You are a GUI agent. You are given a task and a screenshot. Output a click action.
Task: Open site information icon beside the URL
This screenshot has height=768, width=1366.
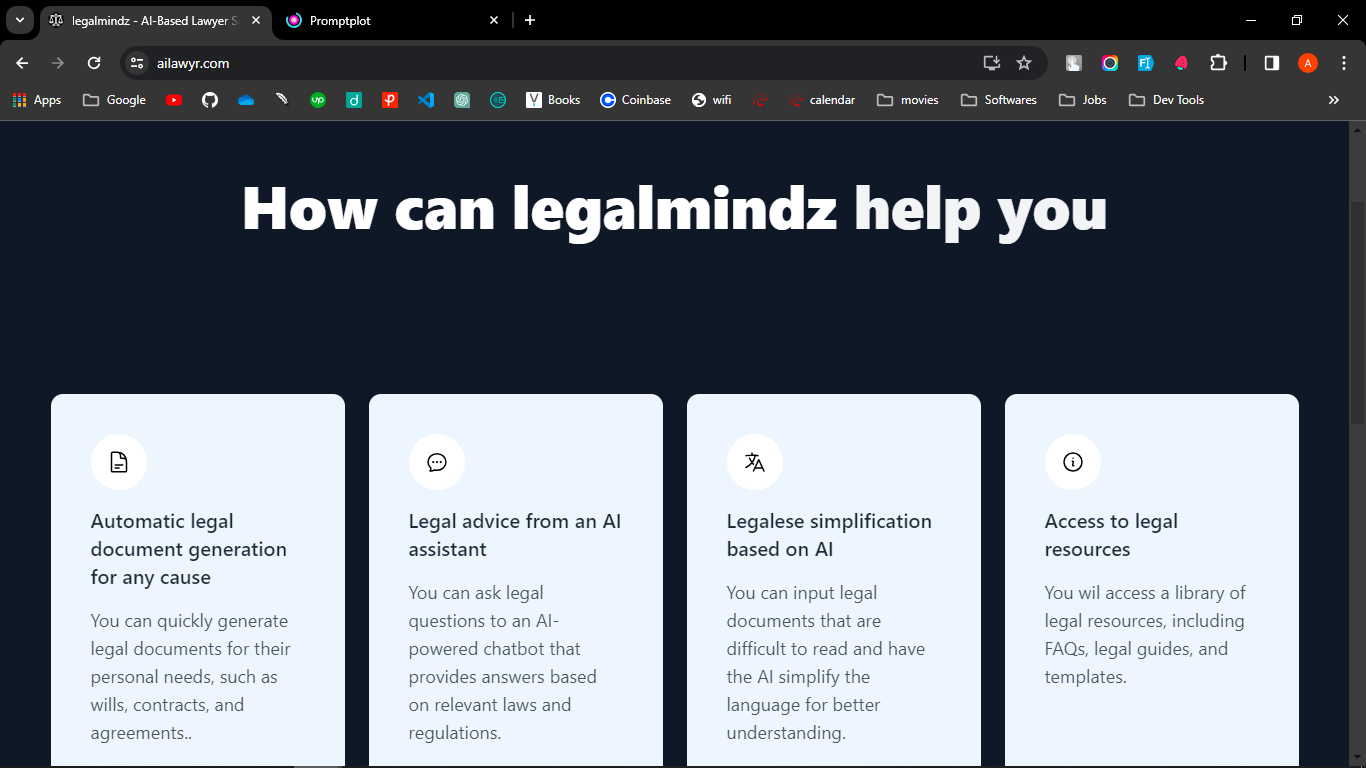tap(138, 63)
